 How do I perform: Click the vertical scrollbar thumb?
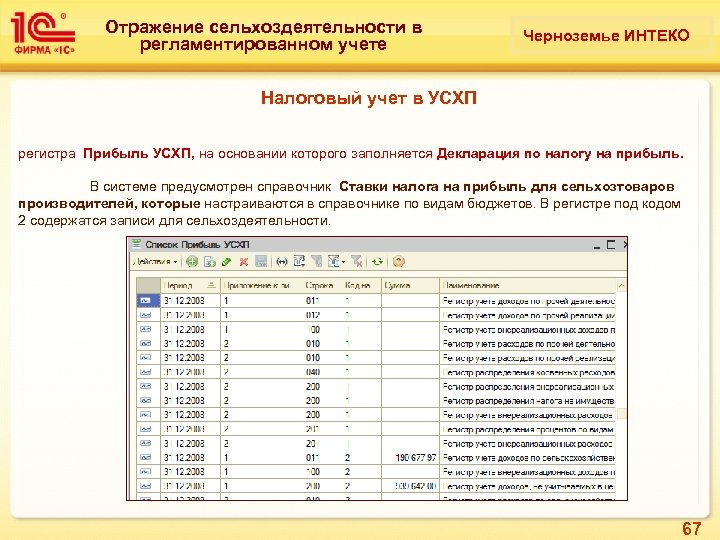(x=621, y=414)
